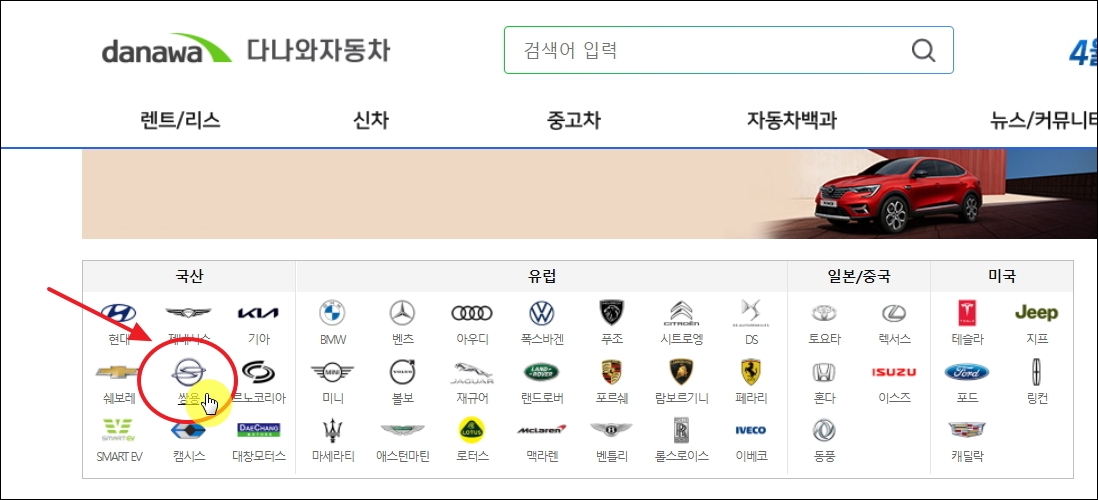1098x500 pixels.
Task: Open the Ferrari (페라리) yellow shield logo
Action: pos(751,372)
